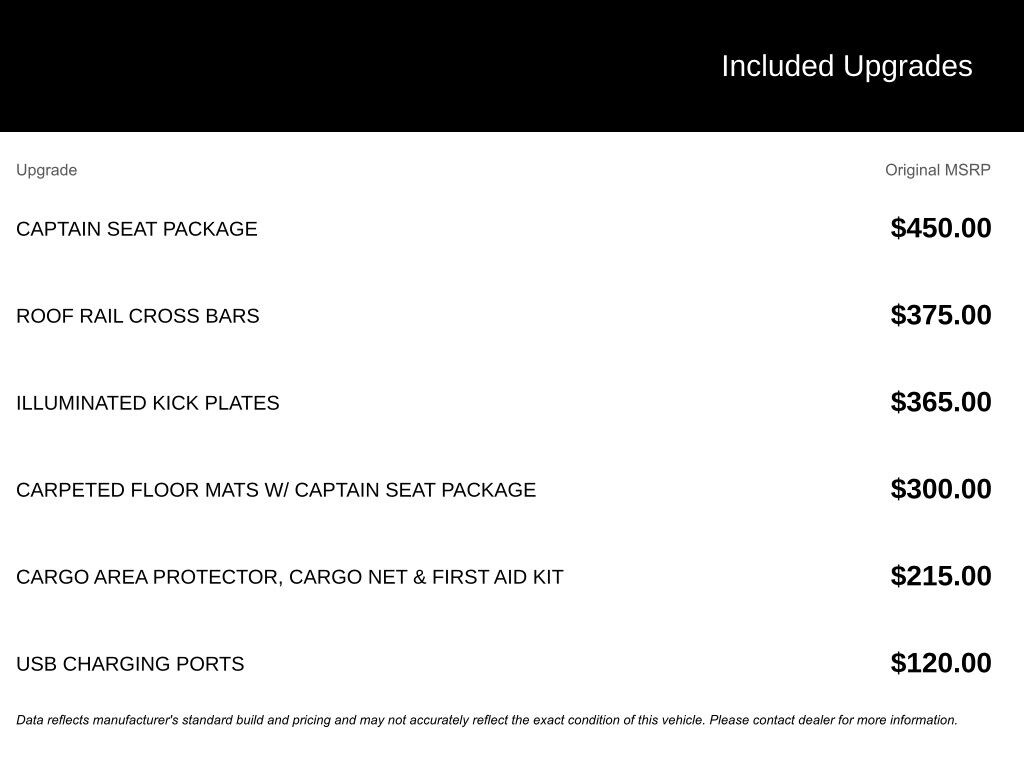Select the $215.00 price value
This screenshot has height=768, width=1024.
[941, 576]
